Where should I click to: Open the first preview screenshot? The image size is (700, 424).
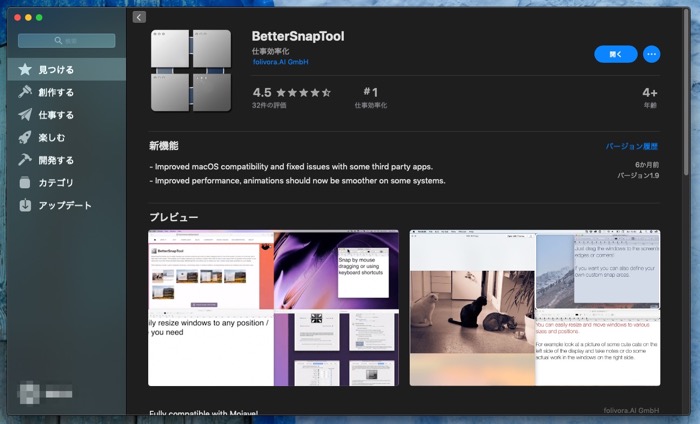273,308
